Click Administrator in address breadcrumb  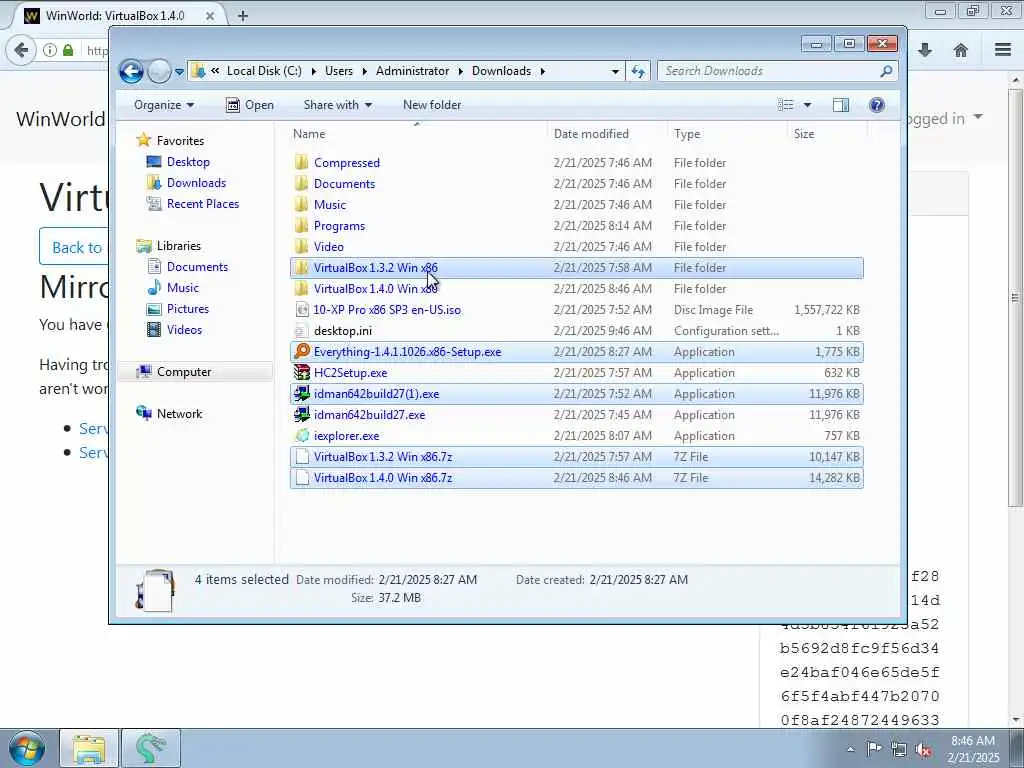coord(412,71)
